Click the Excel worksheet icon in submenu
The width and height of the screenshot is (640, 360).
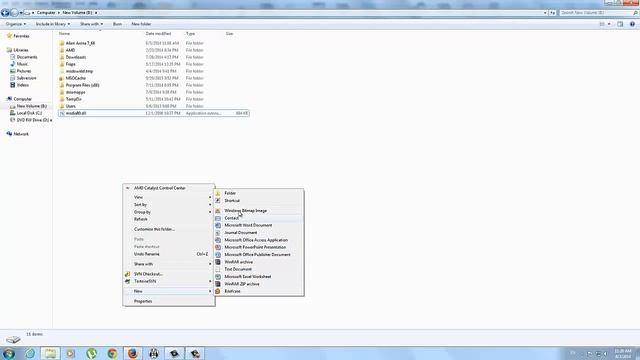pos(218,277)
